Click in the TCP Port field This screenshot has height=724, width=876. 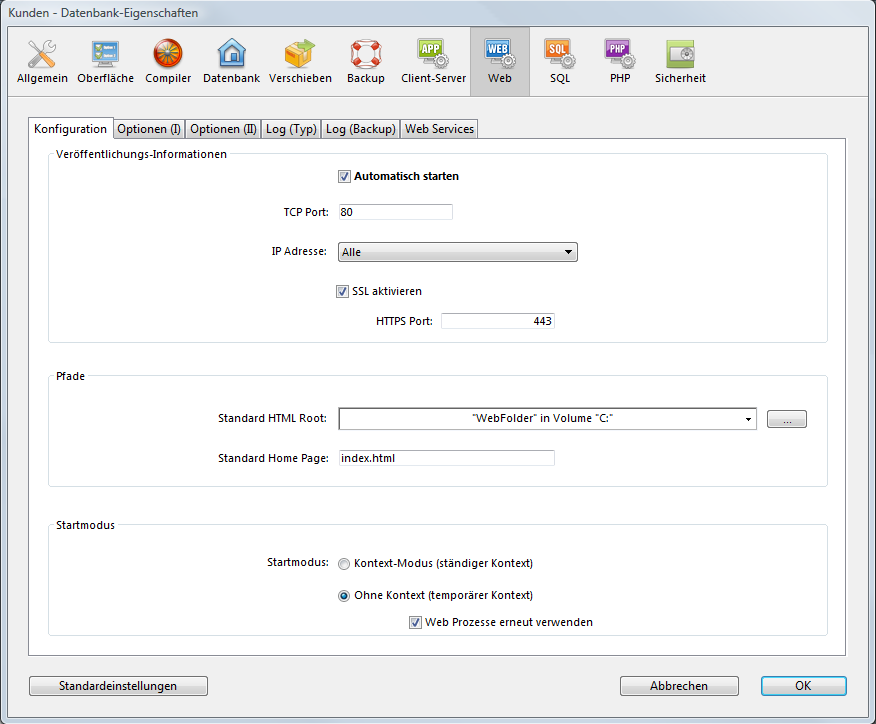coord(395,212)
